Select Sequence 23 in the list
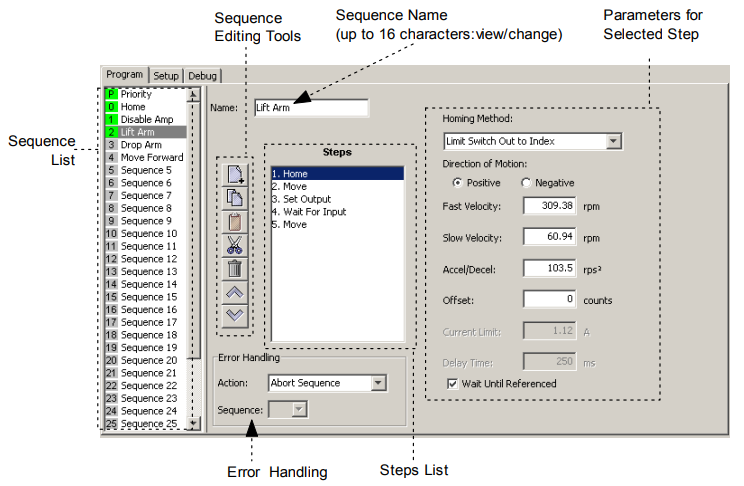Screen dimensions: 744x486 point(146,398)
